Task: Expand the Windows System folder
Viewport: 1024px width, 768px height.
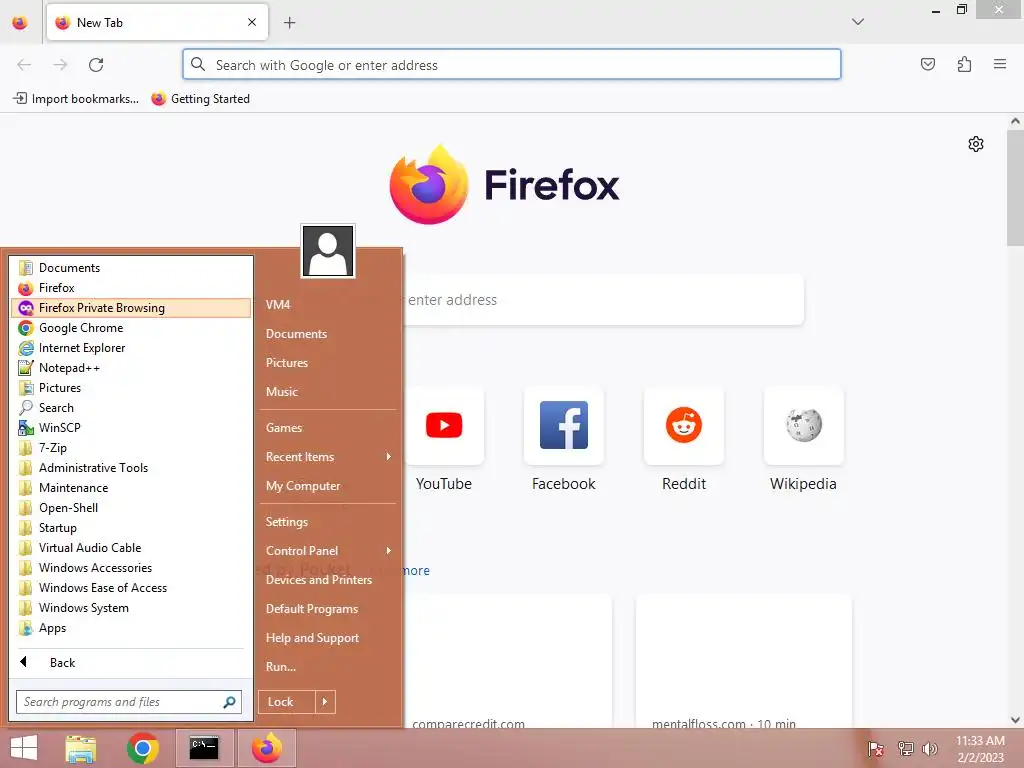Action: pos(131,608)
